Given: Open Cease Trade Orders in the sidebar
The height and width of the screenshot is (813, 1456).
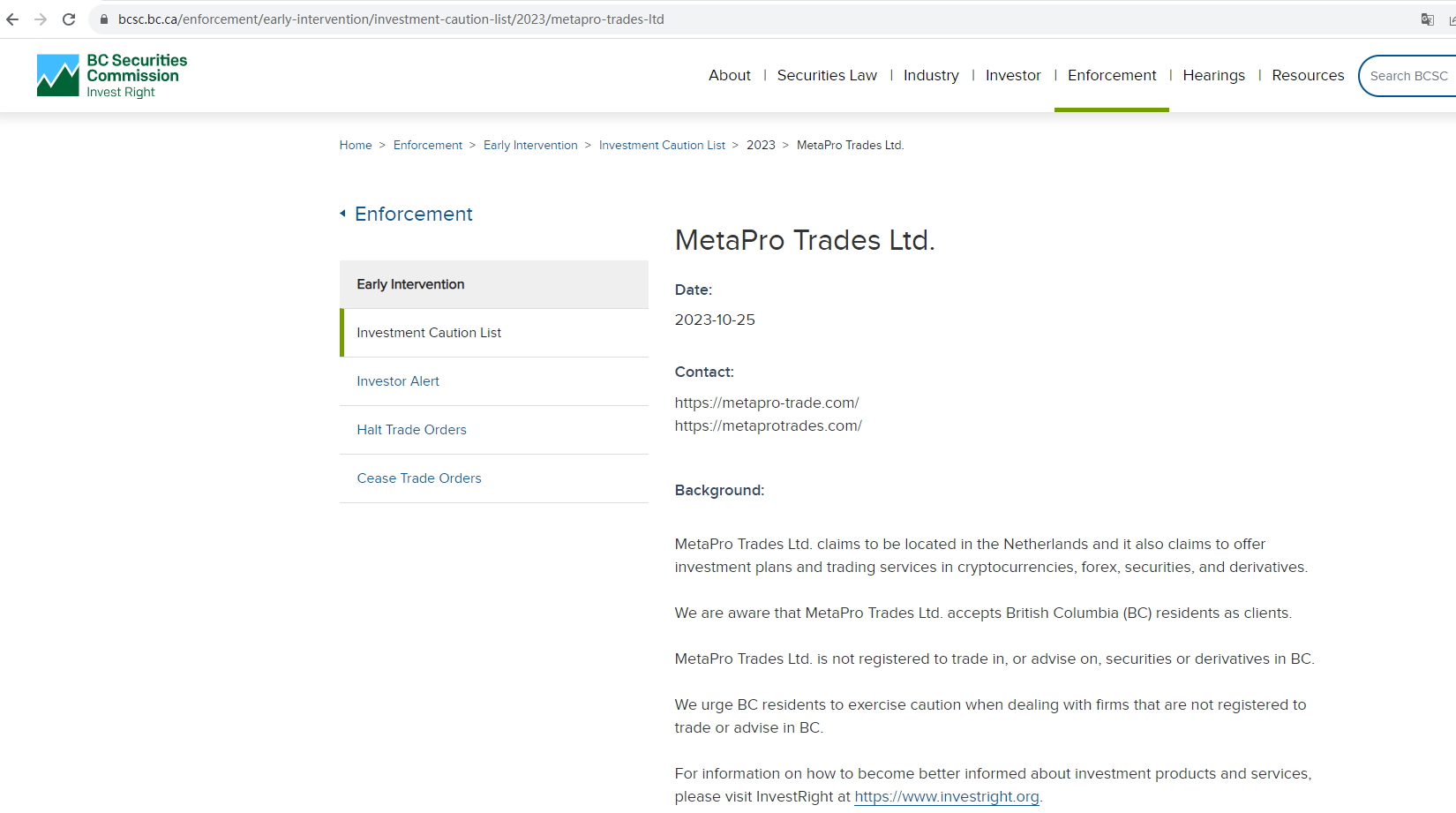Looking at the screenshot, I should [x=419, y=478].
